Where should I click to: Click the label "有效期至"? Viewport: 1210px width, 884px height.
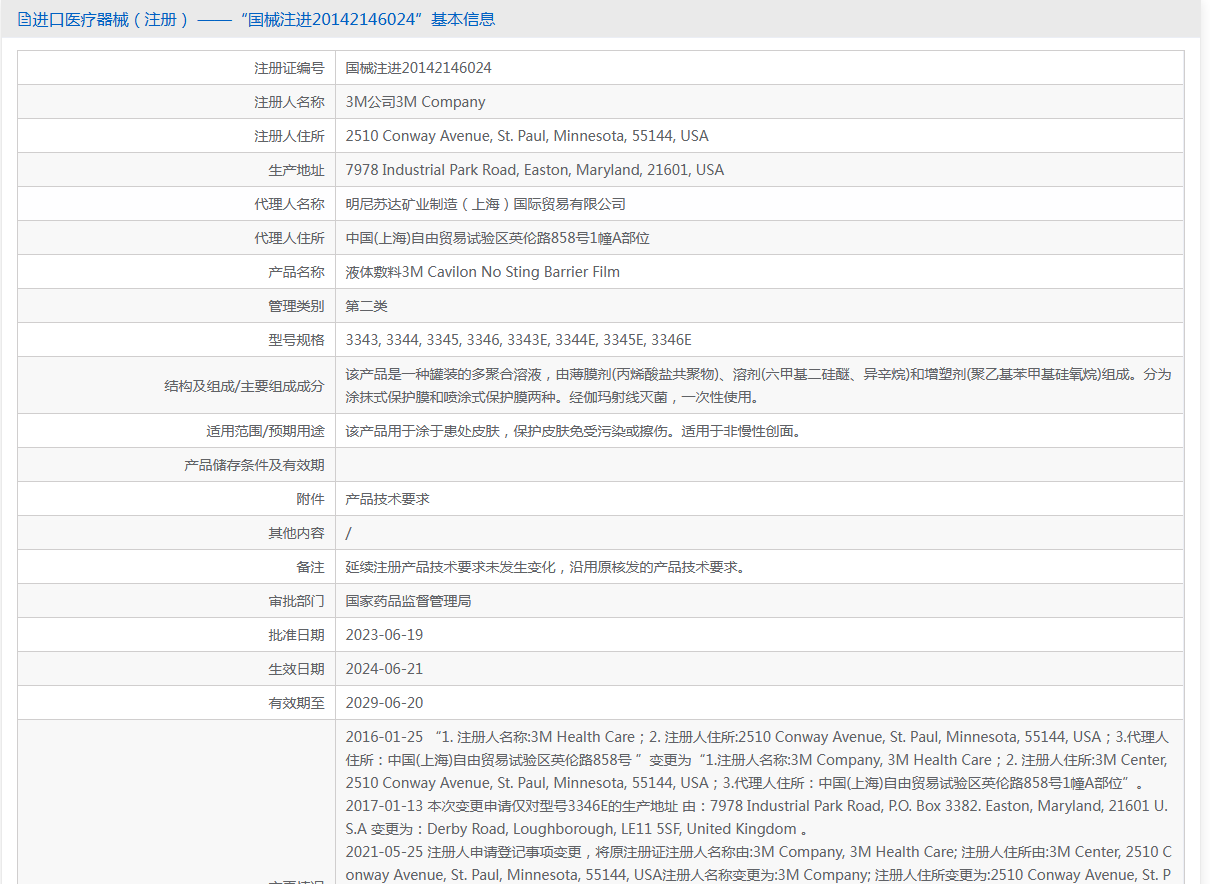coord(296,703)
